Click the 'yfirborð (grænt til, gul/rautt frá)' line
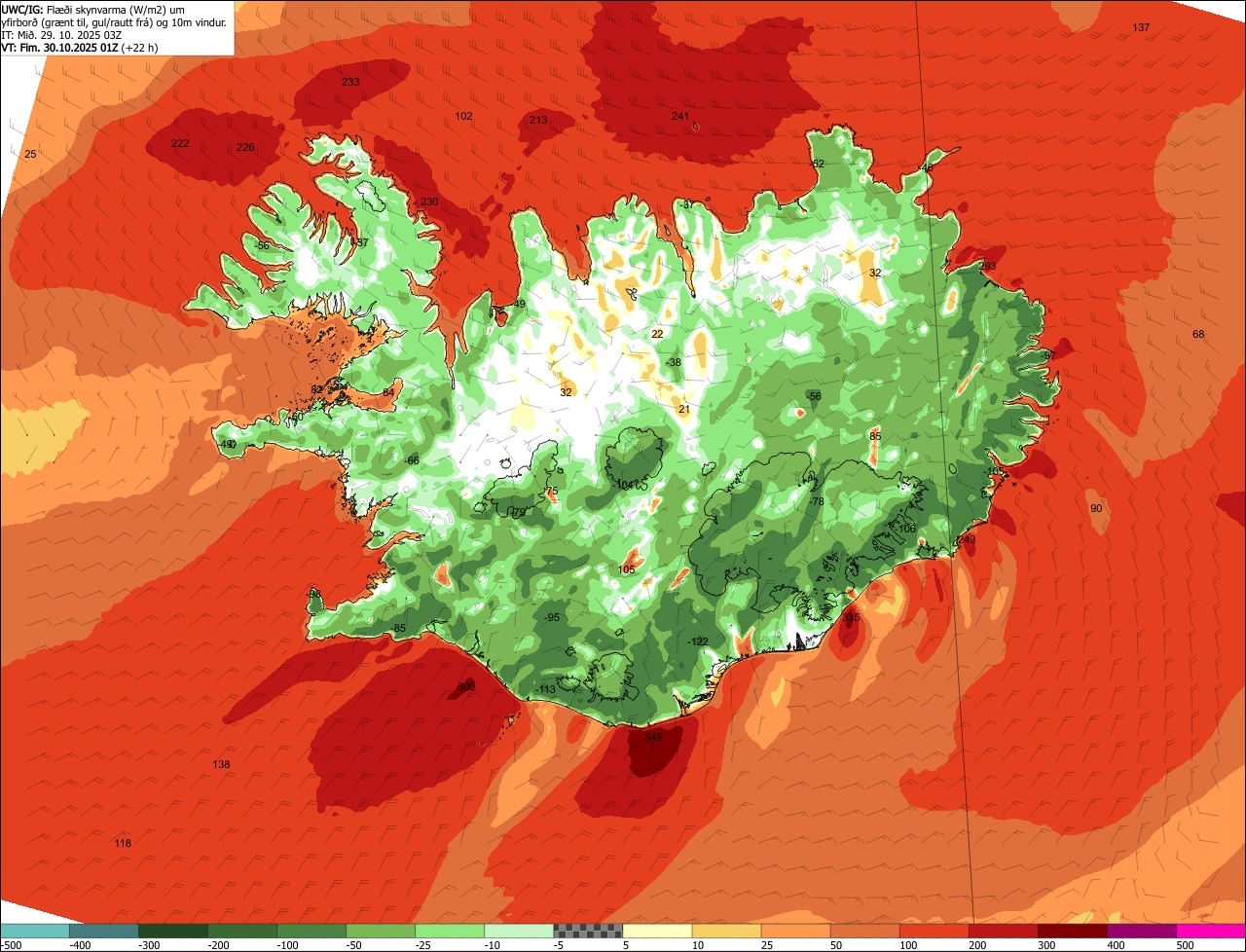The width and height of the screenshot is (1246, 952). click(115, 21)
